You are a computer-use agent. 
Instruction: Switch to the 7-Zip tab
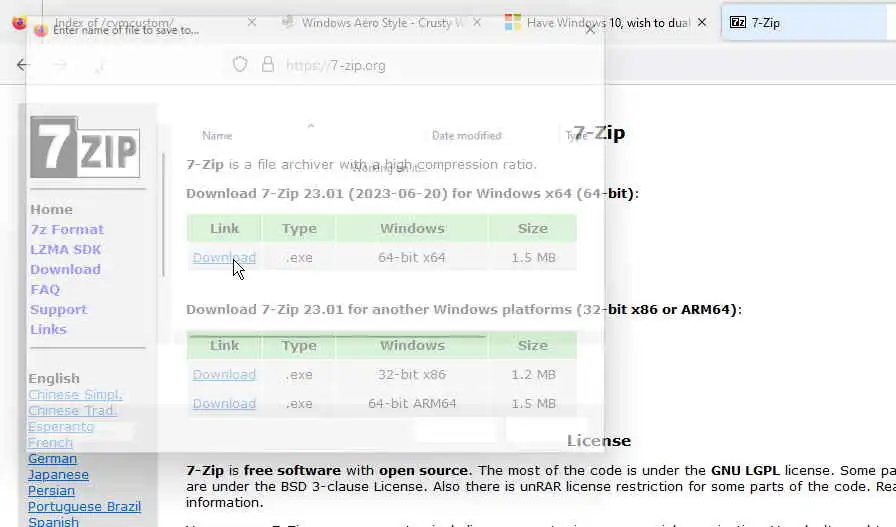805,23
